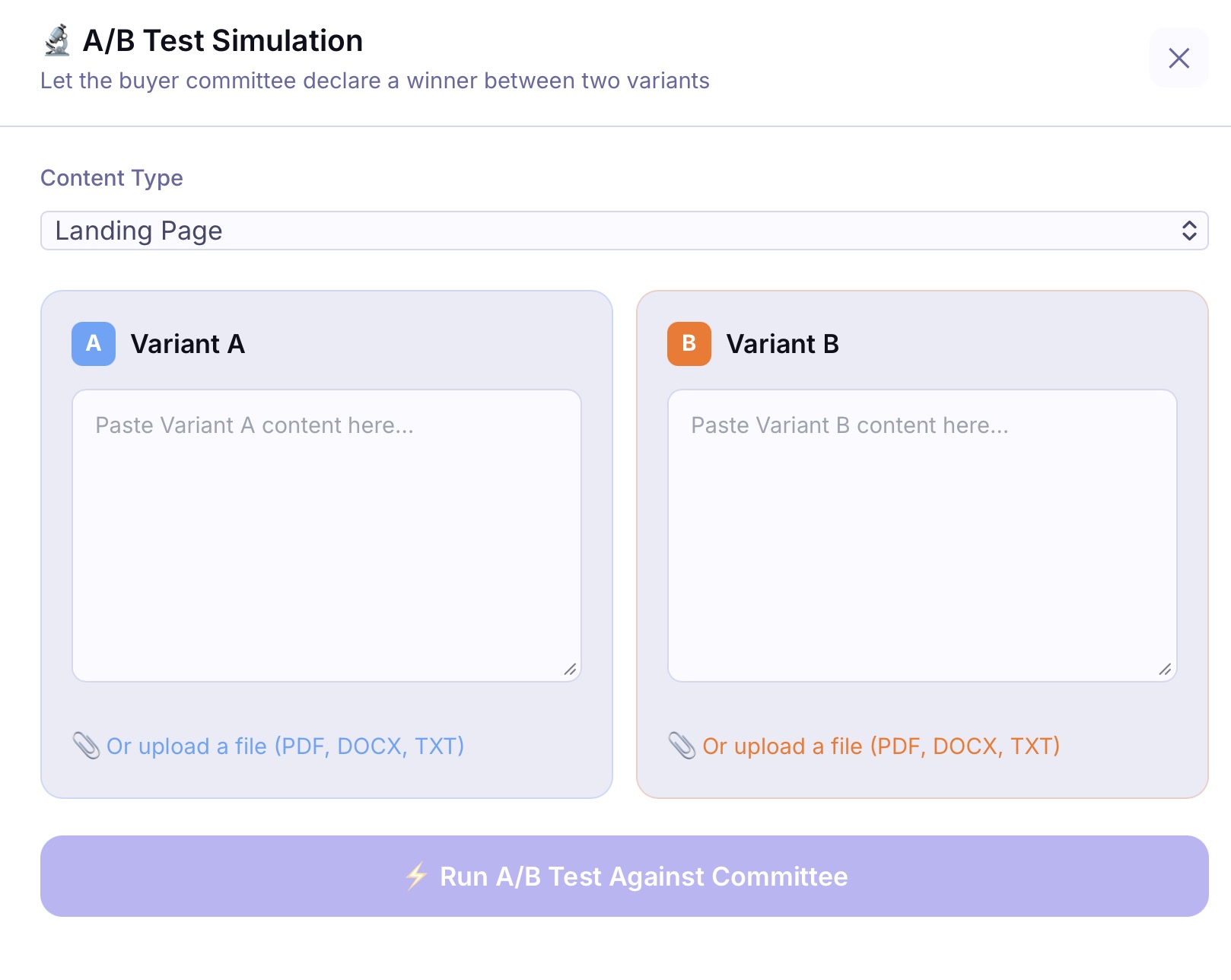Viewport: 1231px width, 980px height.
Task: Upload a file for Variant B
Action: 881,746
